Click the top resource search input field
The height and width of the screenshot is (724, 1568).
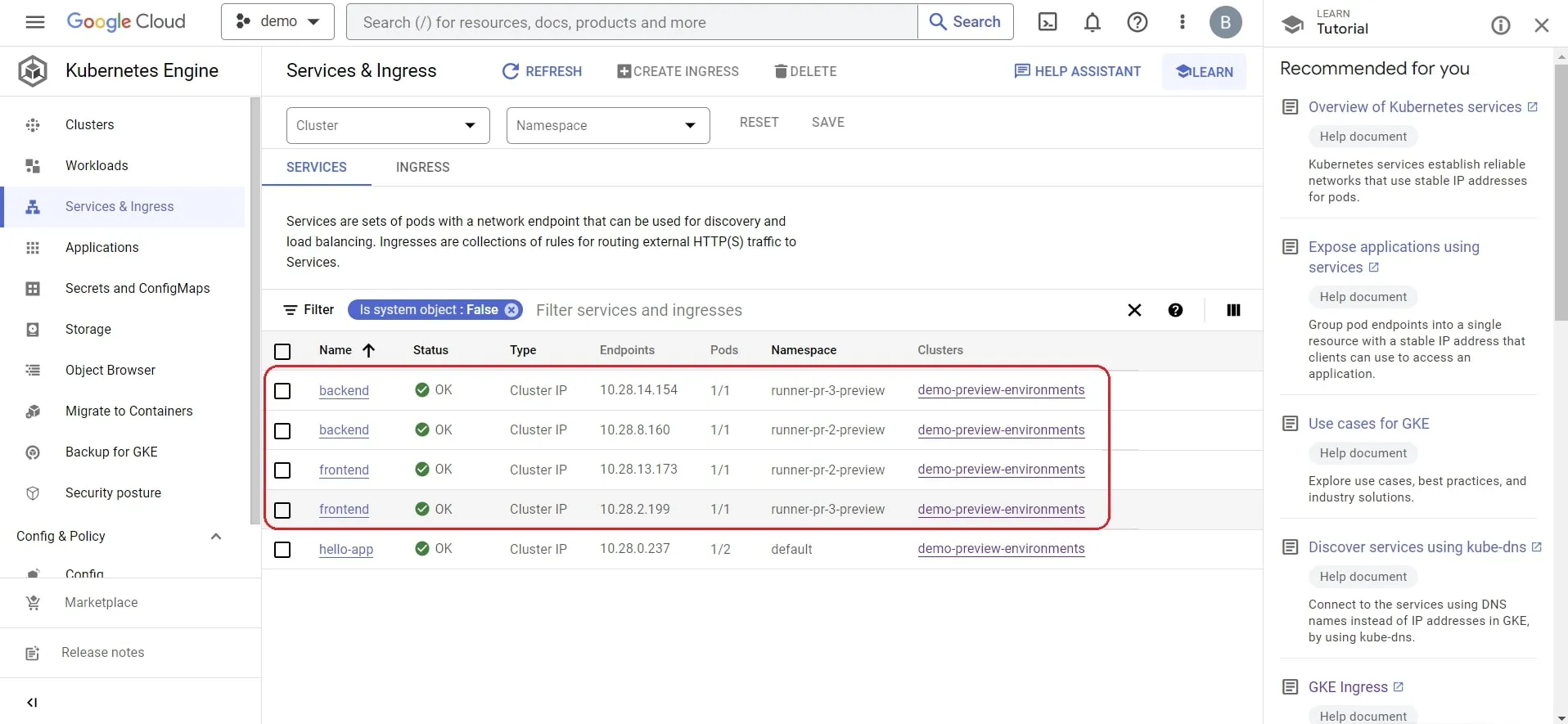[x=632, y=22]
